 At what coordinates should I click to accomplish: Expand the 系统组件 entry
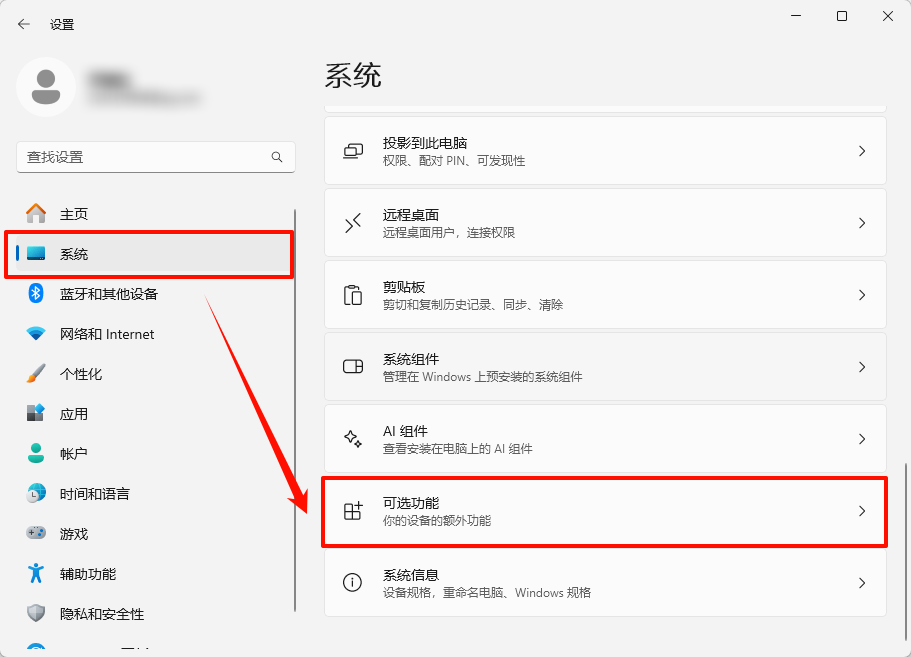[x=603, y=366]
